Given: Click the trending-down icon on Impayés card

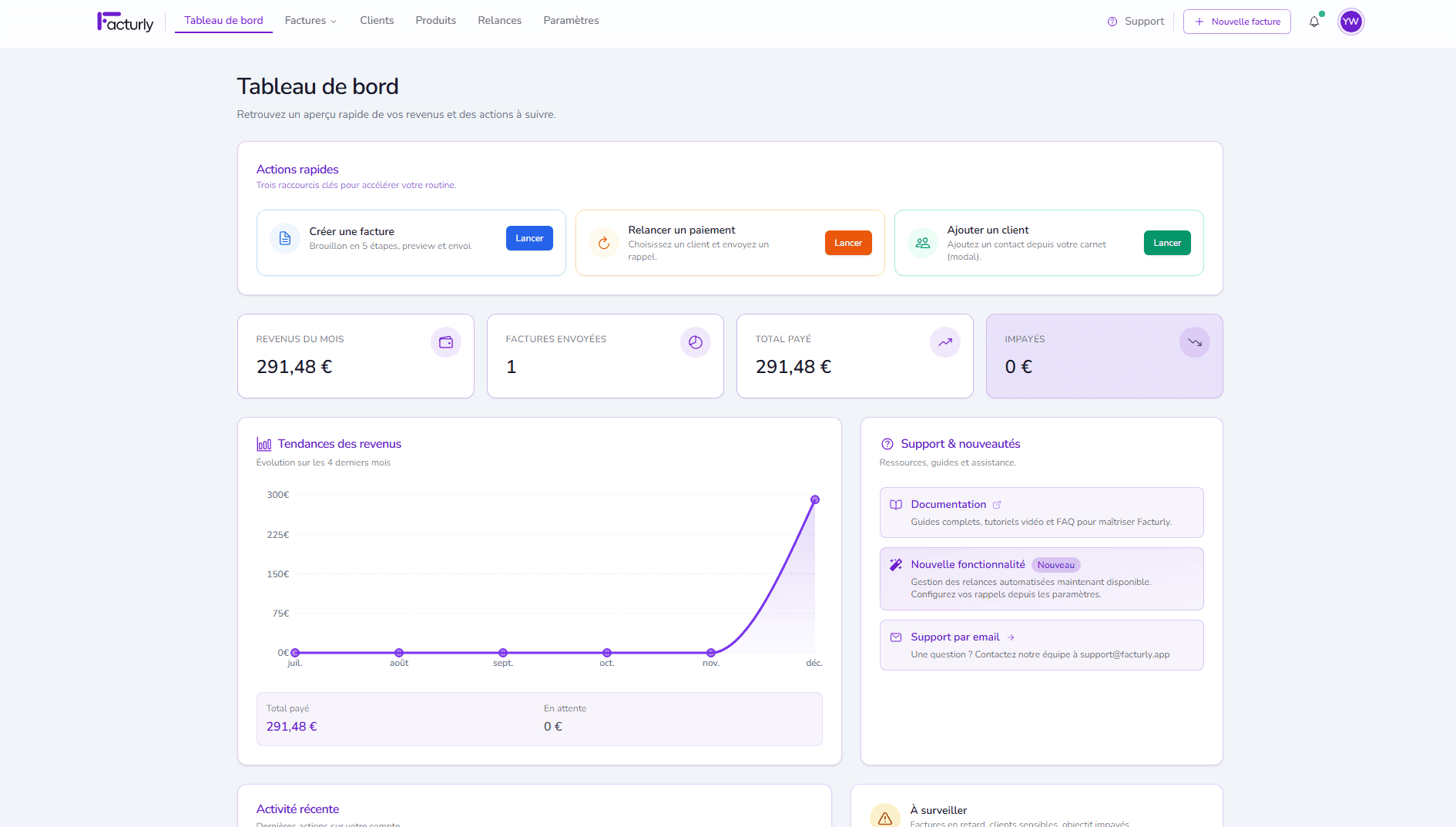Looking at the screenshot, I should pos(1194,342).
